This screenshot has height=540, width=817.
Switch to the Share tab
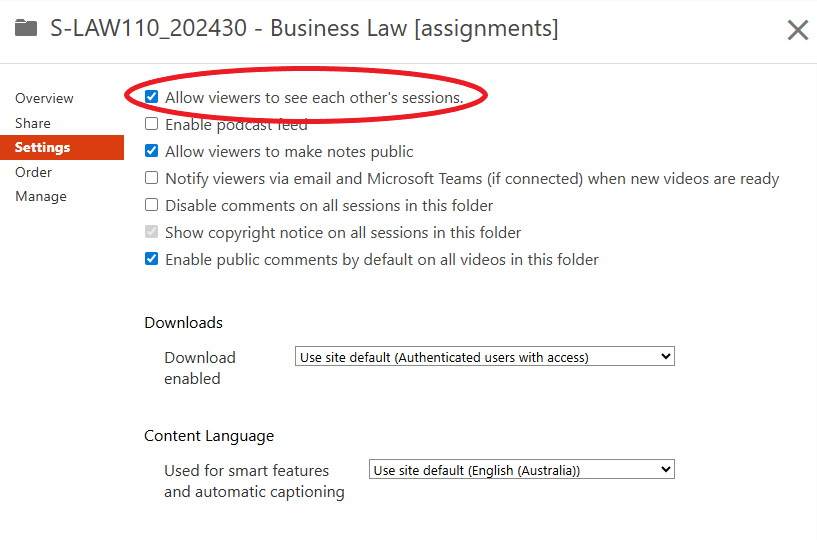[x=33, y=123]
